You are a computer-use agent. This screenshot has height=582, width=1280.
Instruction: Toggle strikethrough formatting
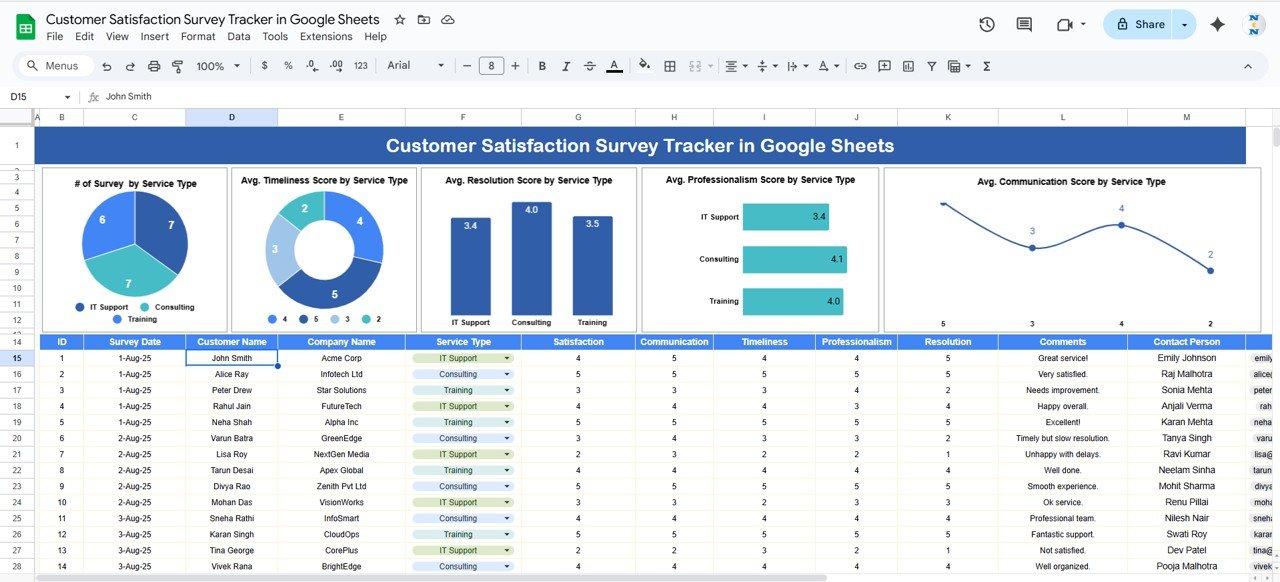click(590, 66)
